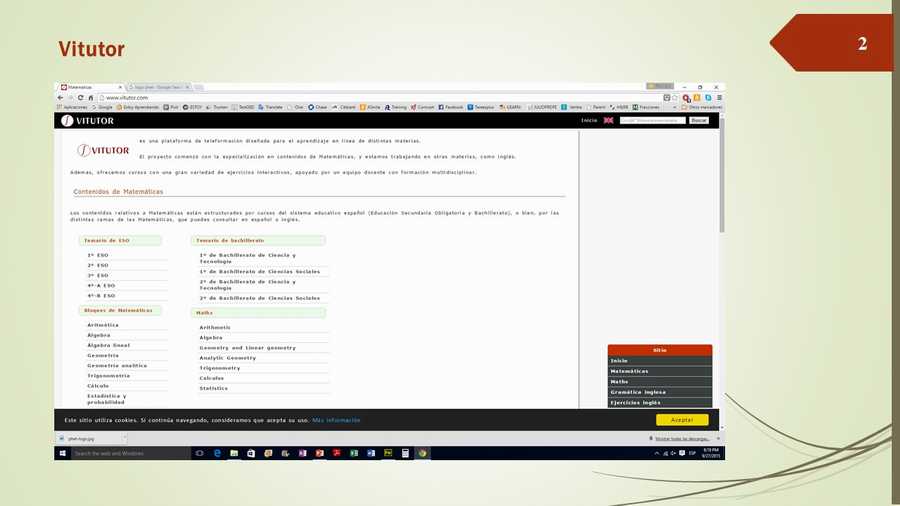This screenshot has width=900, height=506.
Task: Open Ejercicios inglés in the Sitio menu
Action: click(x=660, y=402)
